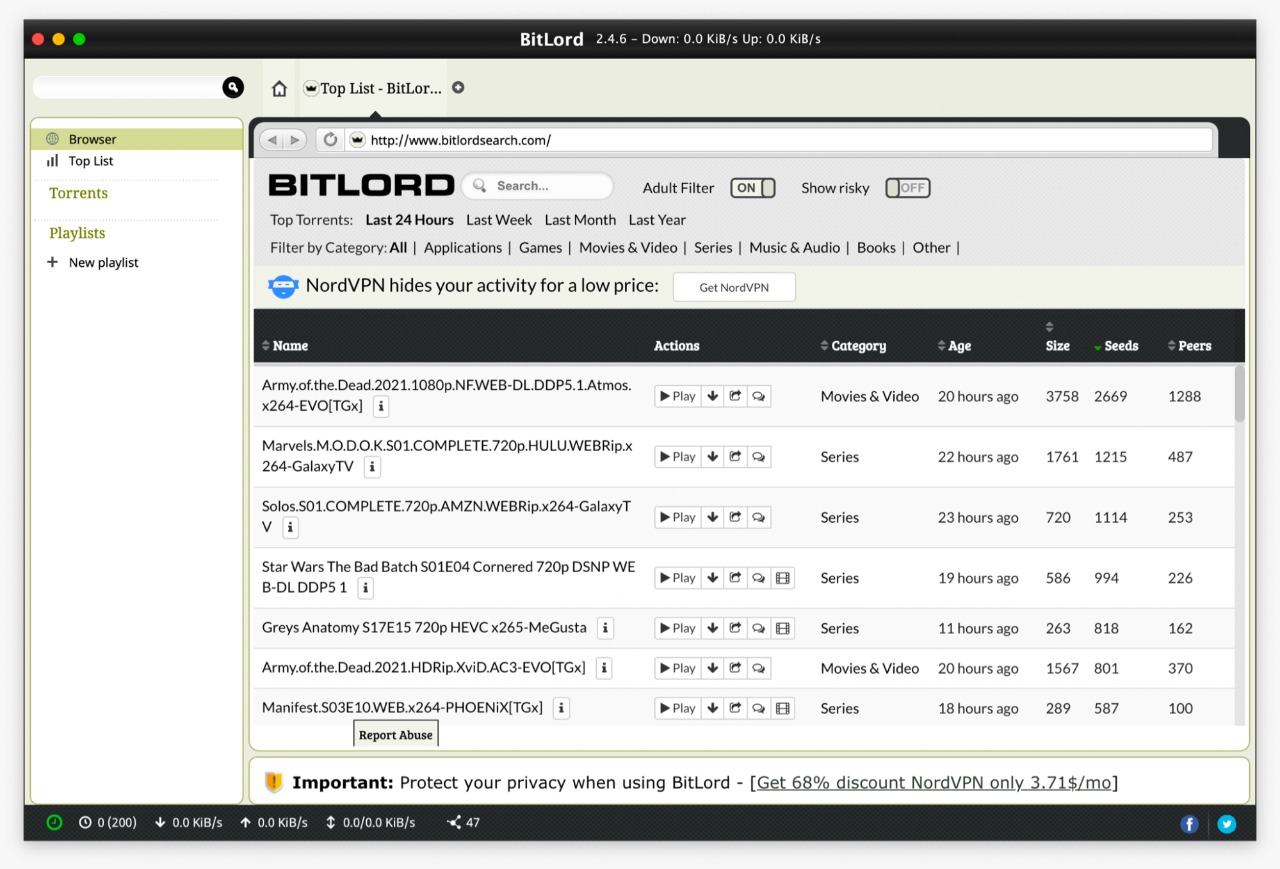Show info for Army.of.the.Dead HDRip torrent
Image resolution: width=1280 pixels, height=869 pixels.
tap(604, 668)
